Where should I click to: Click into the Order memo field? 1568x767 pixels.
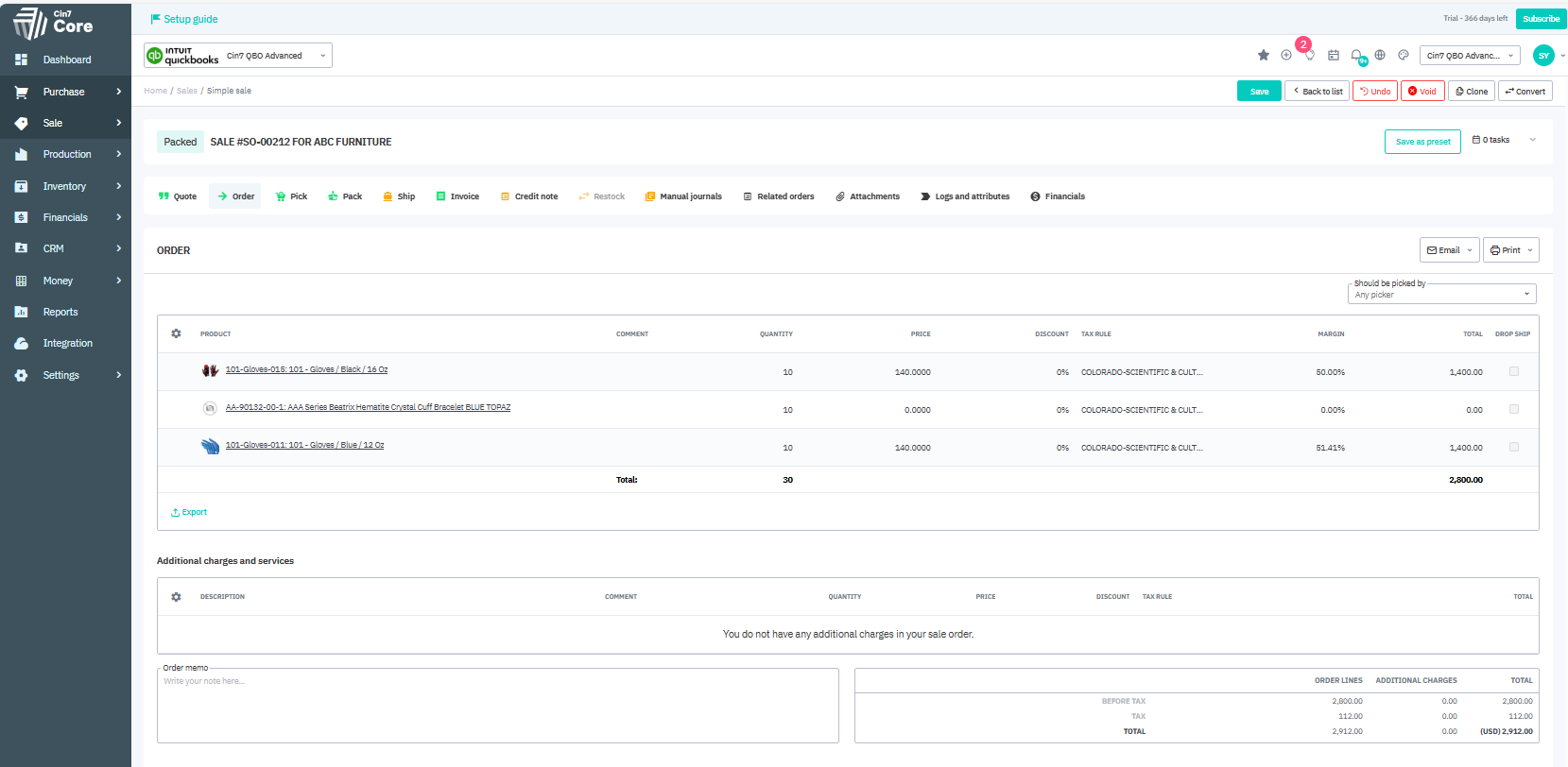[498, 706]
